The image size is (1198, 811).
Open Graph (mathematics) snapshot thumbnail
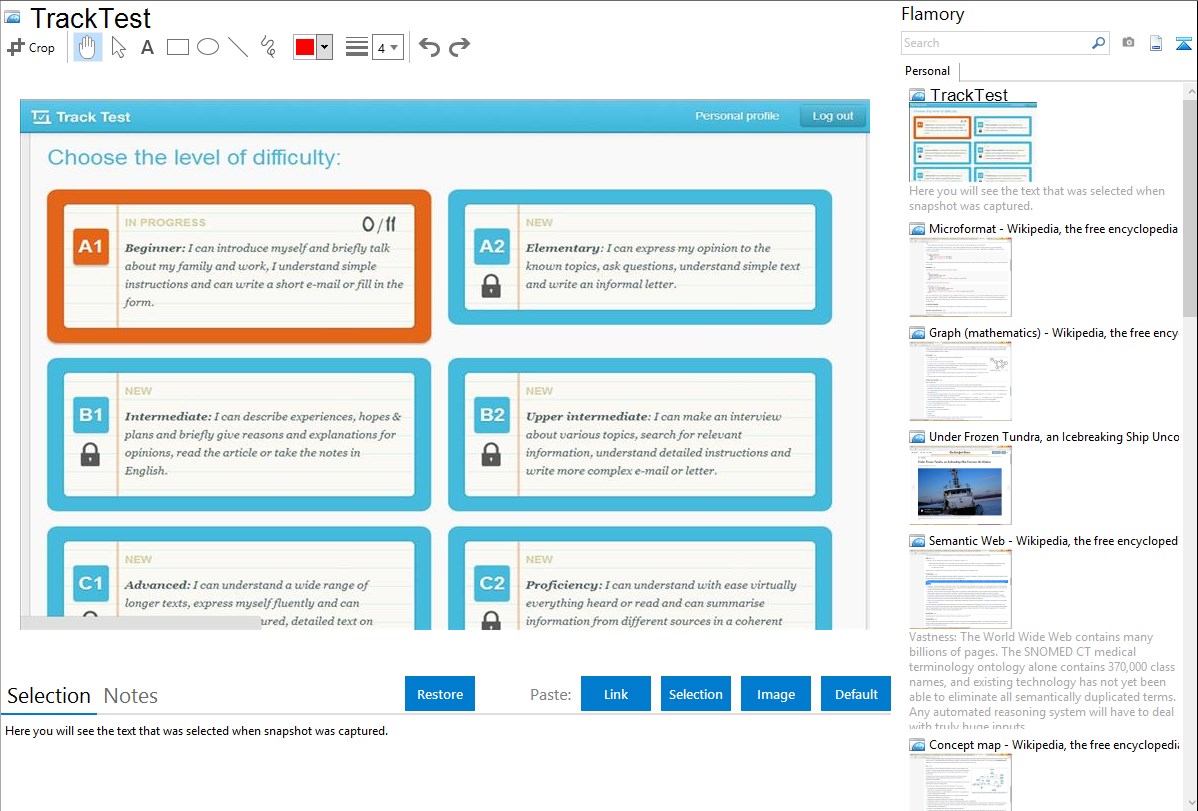(x=960, y=381)
